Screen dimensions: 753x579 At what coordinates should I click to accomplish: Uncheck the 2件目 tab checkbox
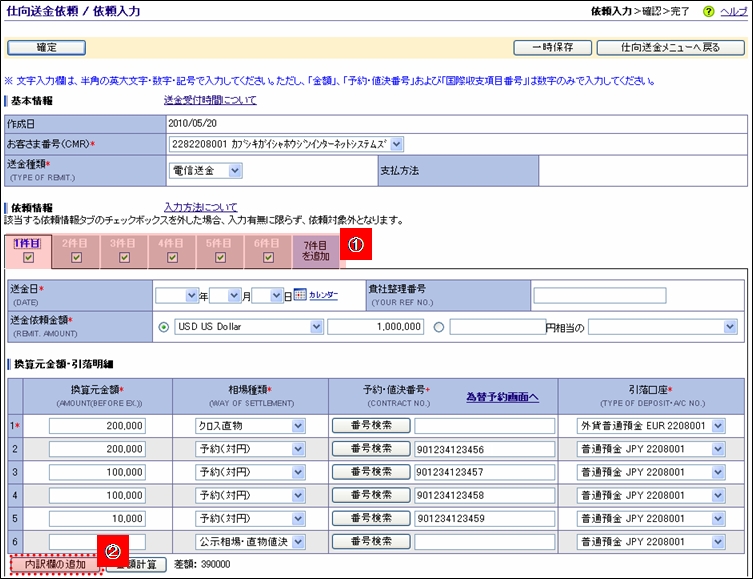coord(76,258)
